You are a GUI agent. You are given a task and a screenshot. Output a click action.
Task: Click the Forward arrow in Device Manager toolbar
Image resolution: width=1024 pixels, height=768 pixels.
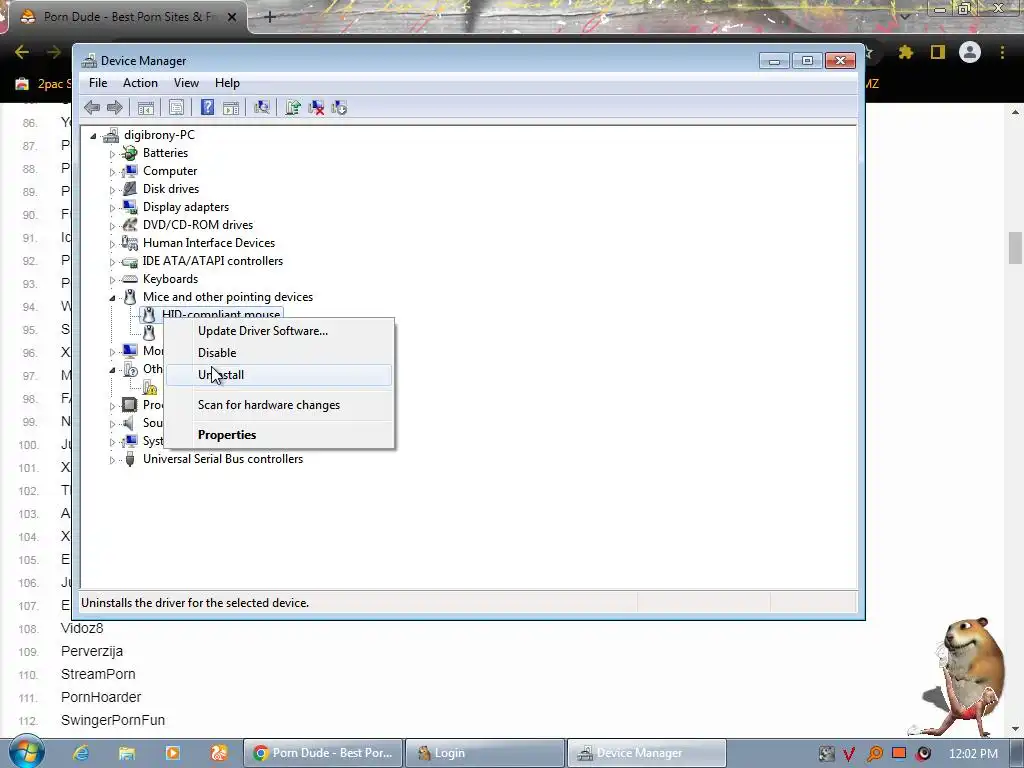[115, 108]
